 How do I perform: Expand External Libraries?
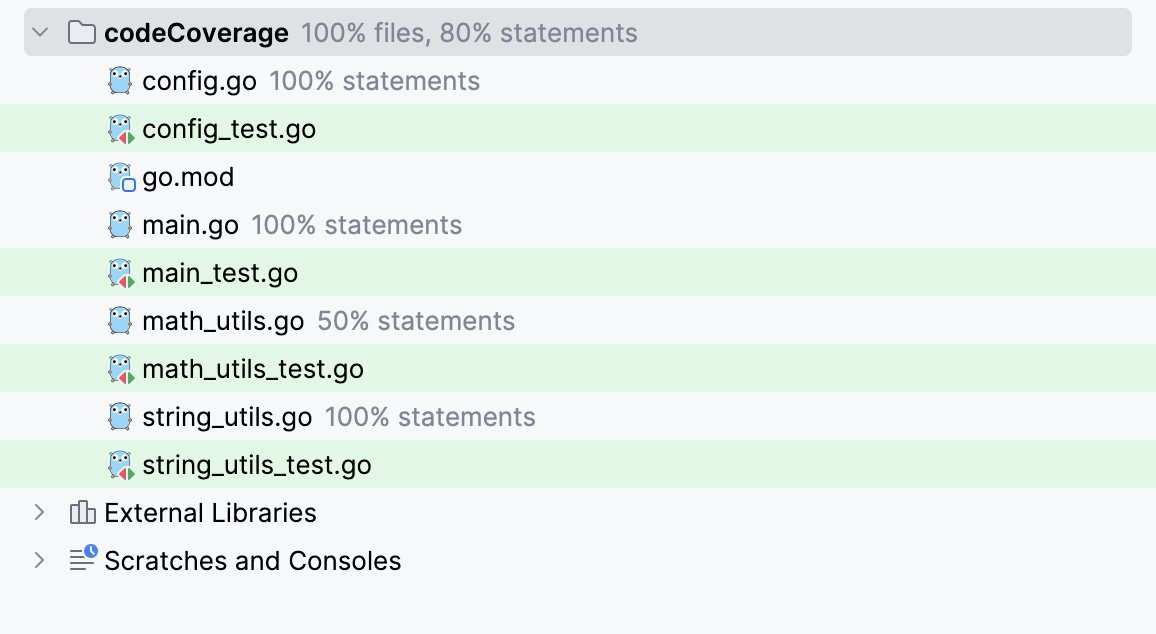tap(39, 512)
